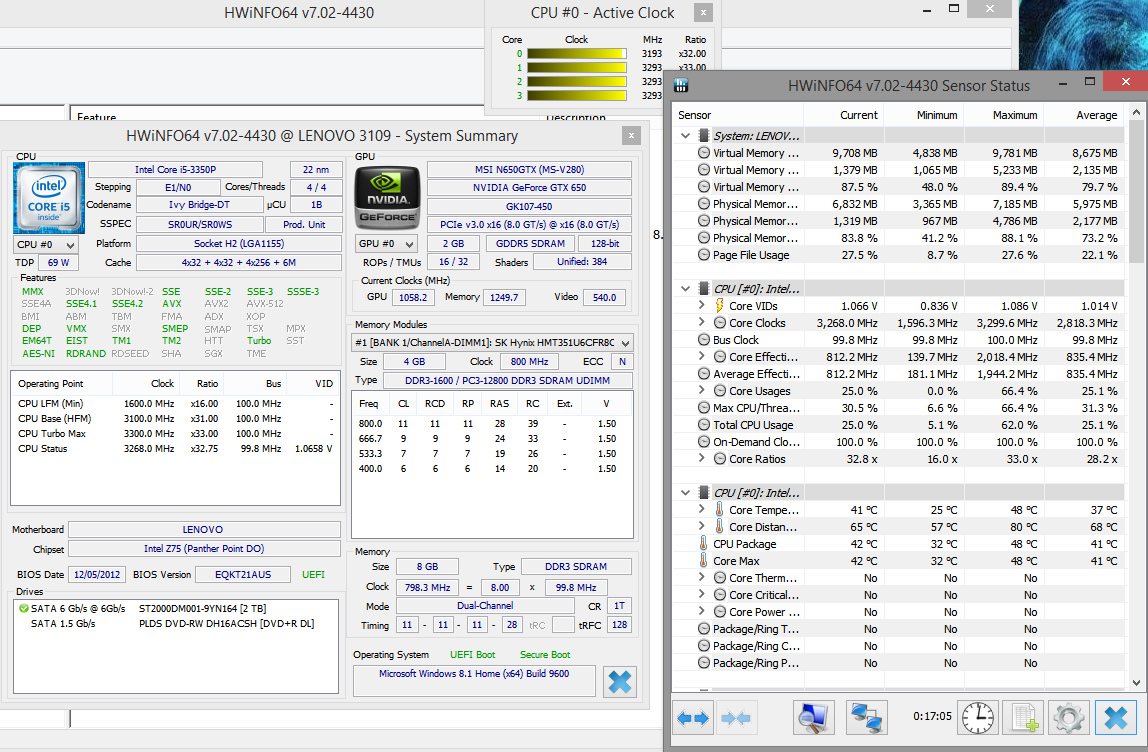This screenshot has width=1148, height=752.
Task: Click the BIOS Version EQKT21AUS field
Action: tap(243, 575)
